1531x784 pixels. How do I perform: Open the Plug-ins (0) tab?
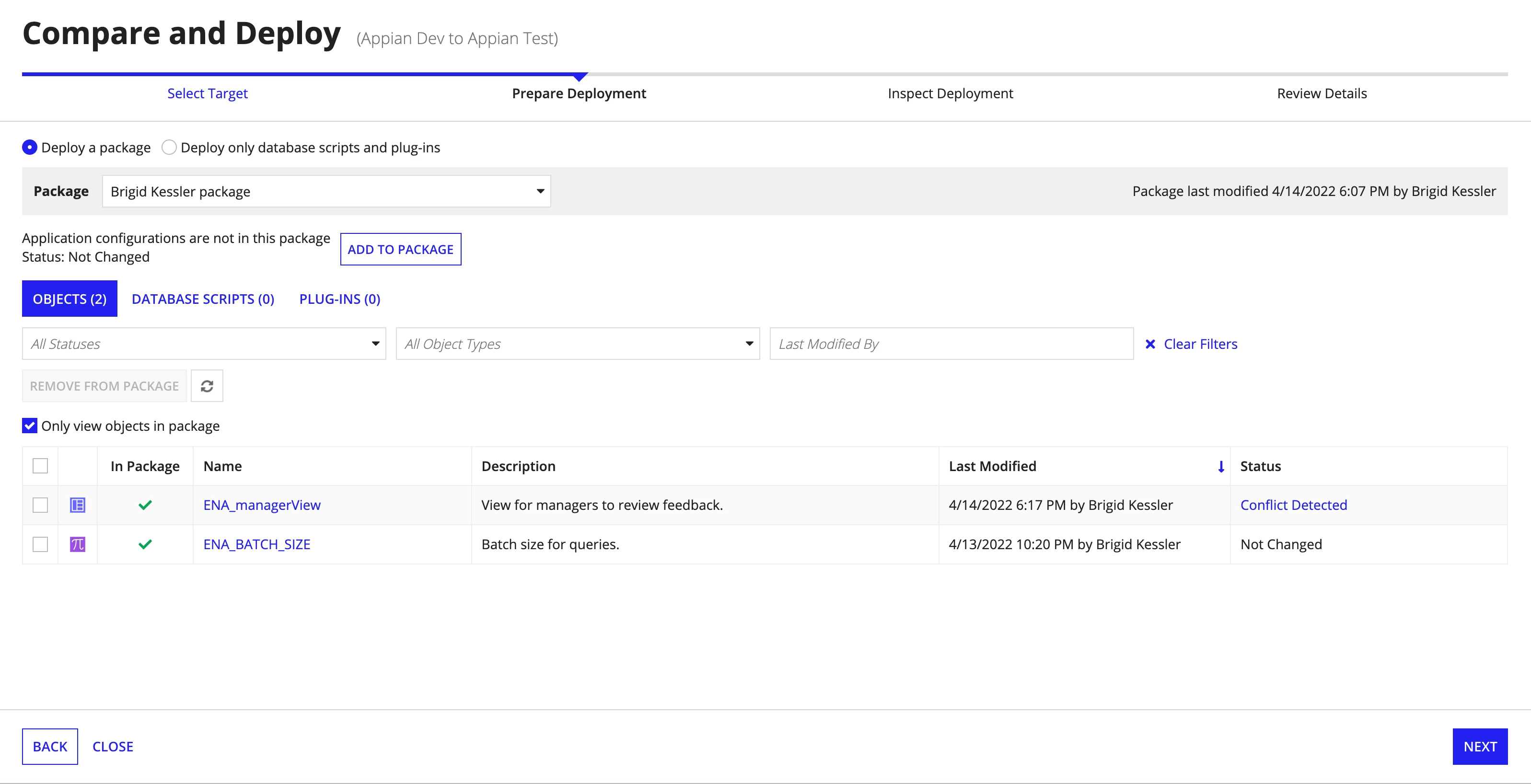pos(340,299)
